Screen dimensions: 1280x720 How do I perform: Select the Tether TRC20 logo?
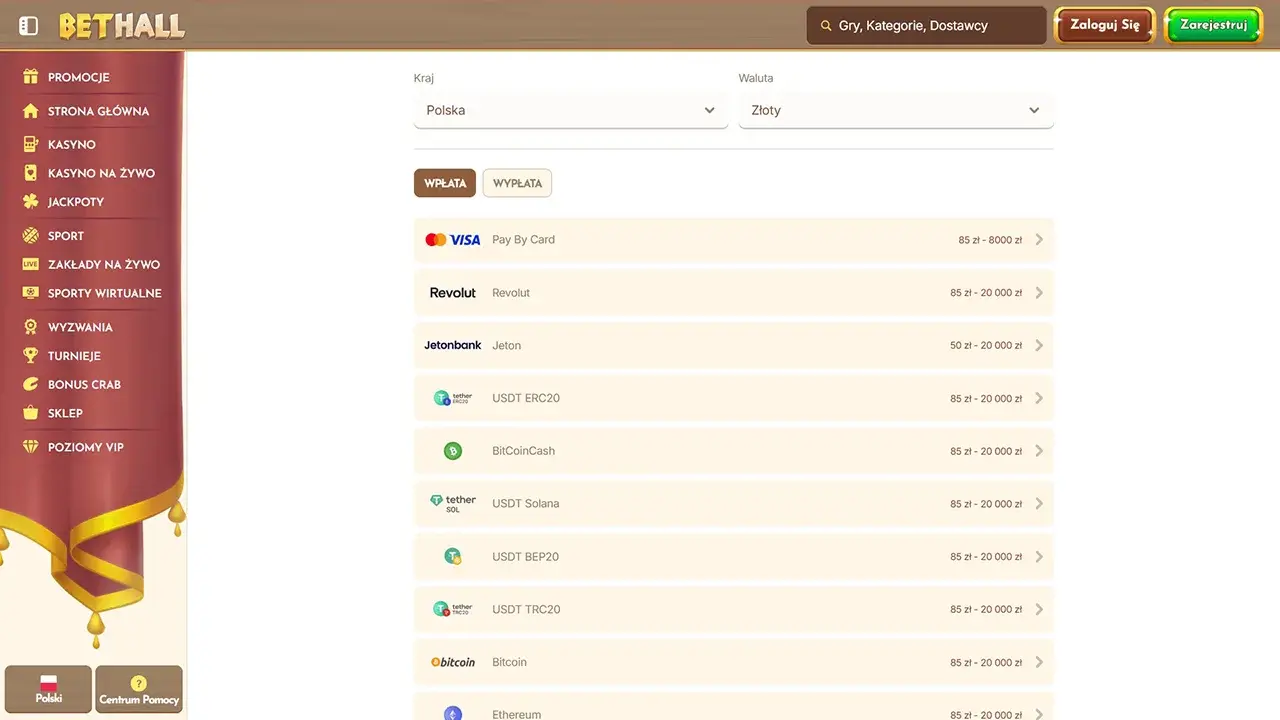(x=453, y=609)
